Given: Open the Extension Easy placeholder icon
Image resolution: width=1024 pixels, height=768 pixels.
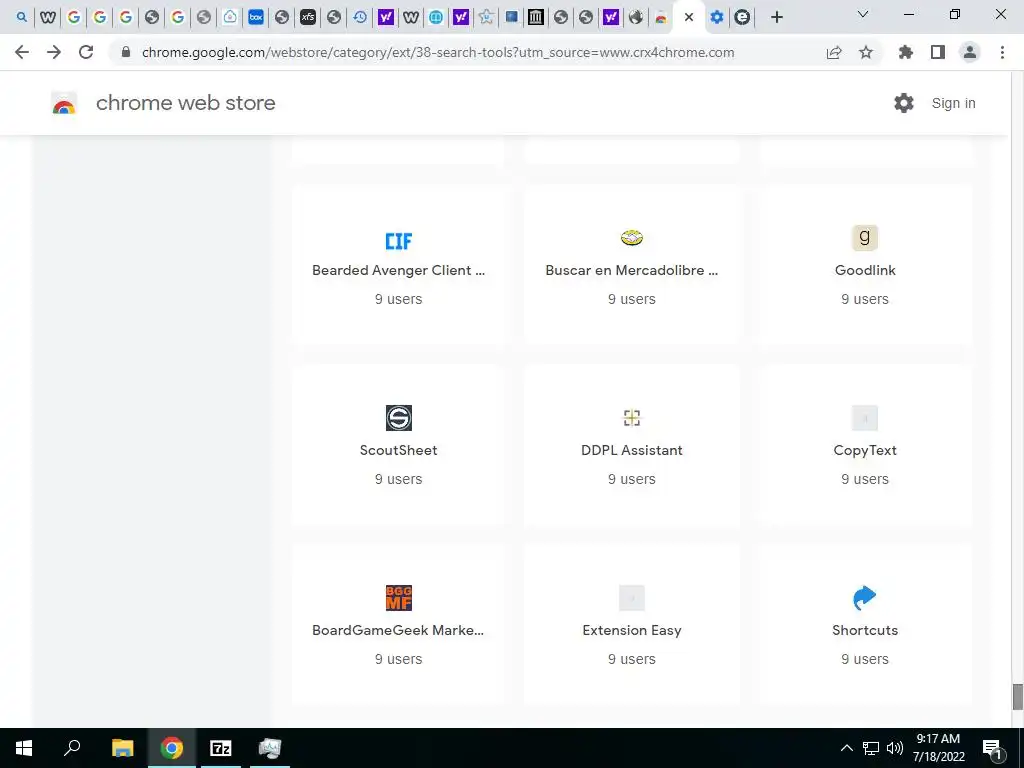Looking at the screenshot, I should [x=632, y=598].
